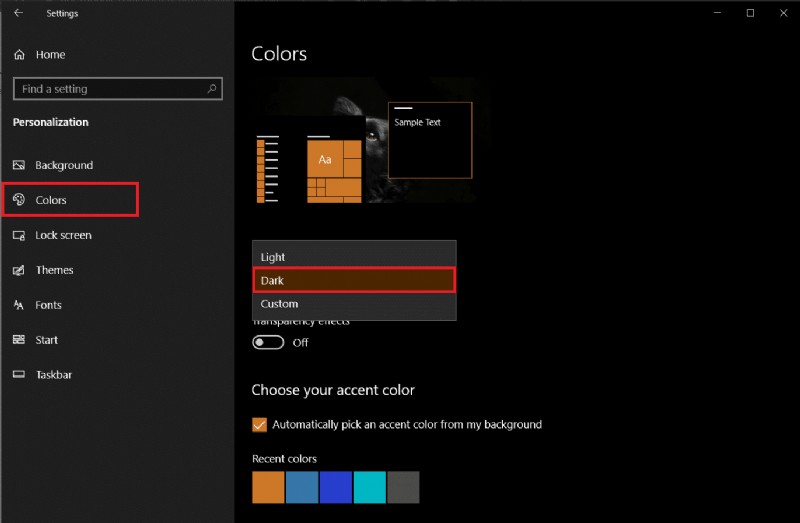800x523 pixels.
Task: Click the Choose your accent color heading
Action: click(333, 390)
